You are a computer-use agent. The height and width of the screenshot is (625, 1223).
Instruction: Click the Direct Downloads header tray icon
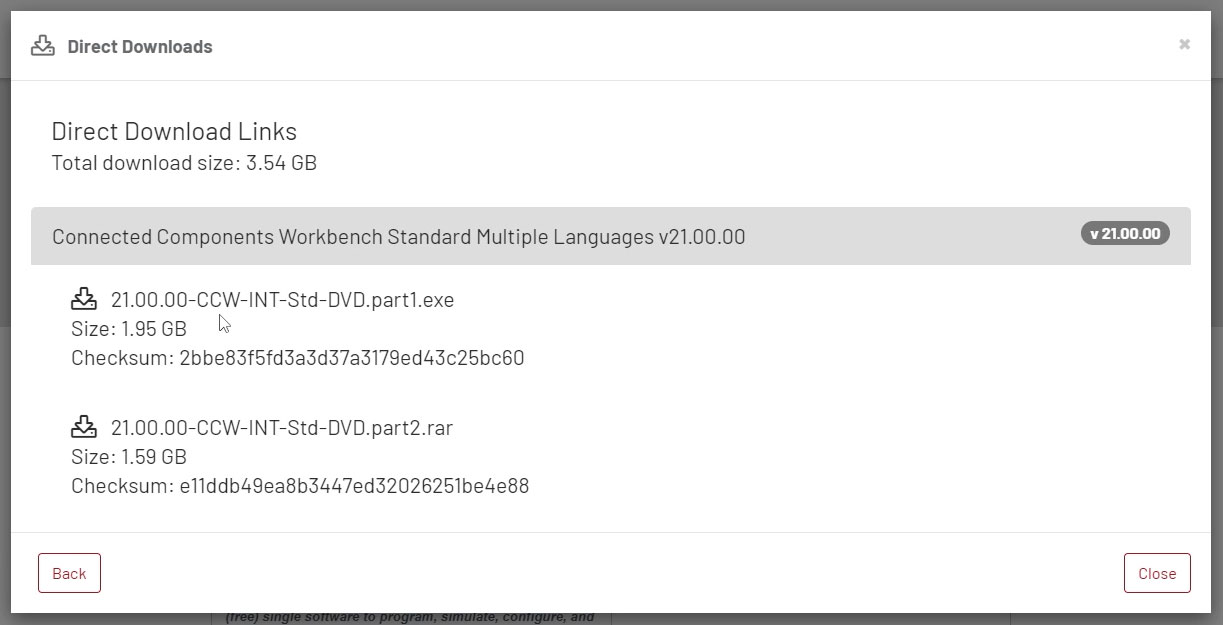tap(43, 46)
